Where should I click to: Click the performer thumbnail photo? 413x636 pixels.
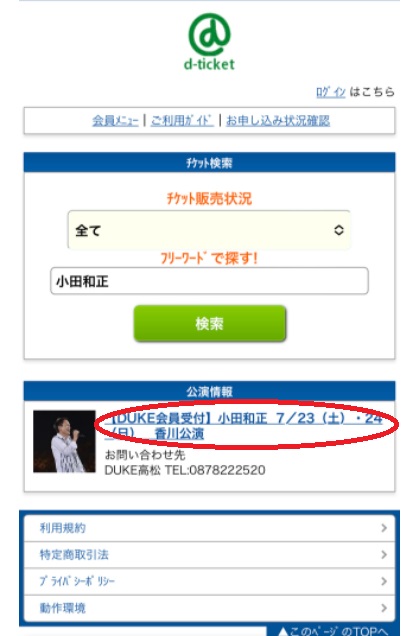coord(64,441)
